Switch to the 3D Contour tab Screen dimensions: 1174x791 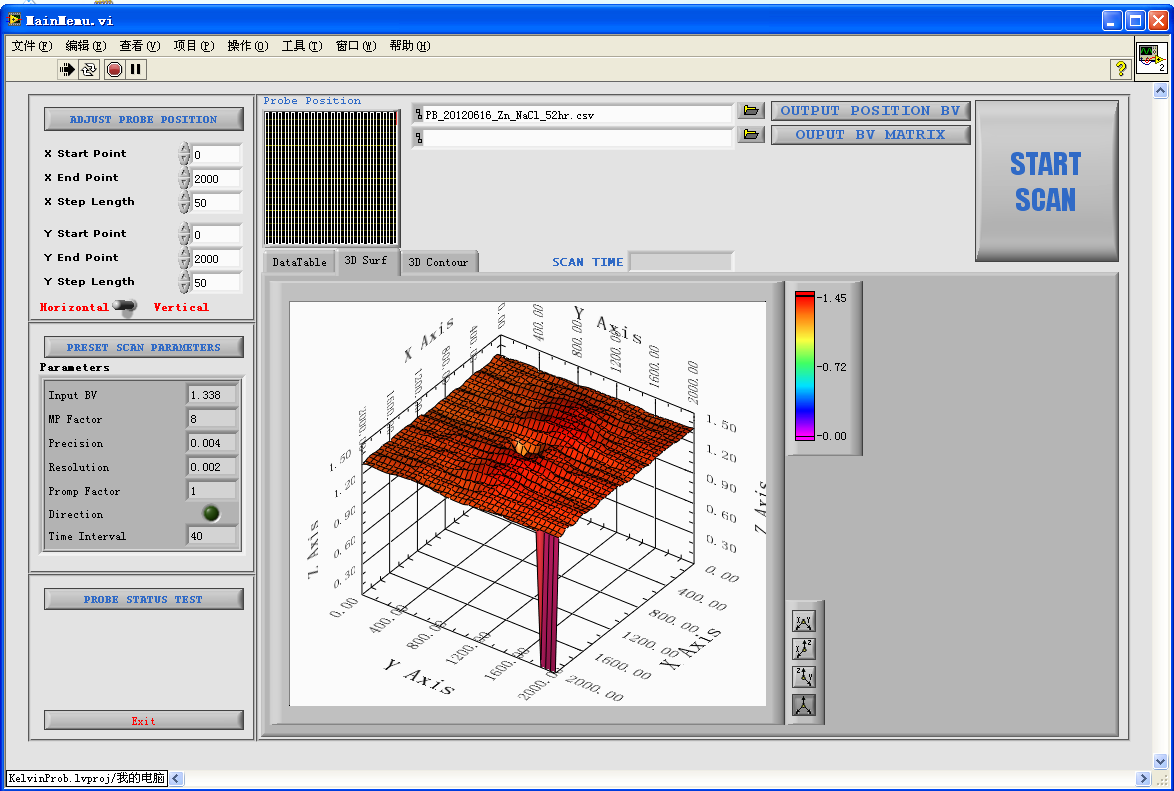pos(438,262)
